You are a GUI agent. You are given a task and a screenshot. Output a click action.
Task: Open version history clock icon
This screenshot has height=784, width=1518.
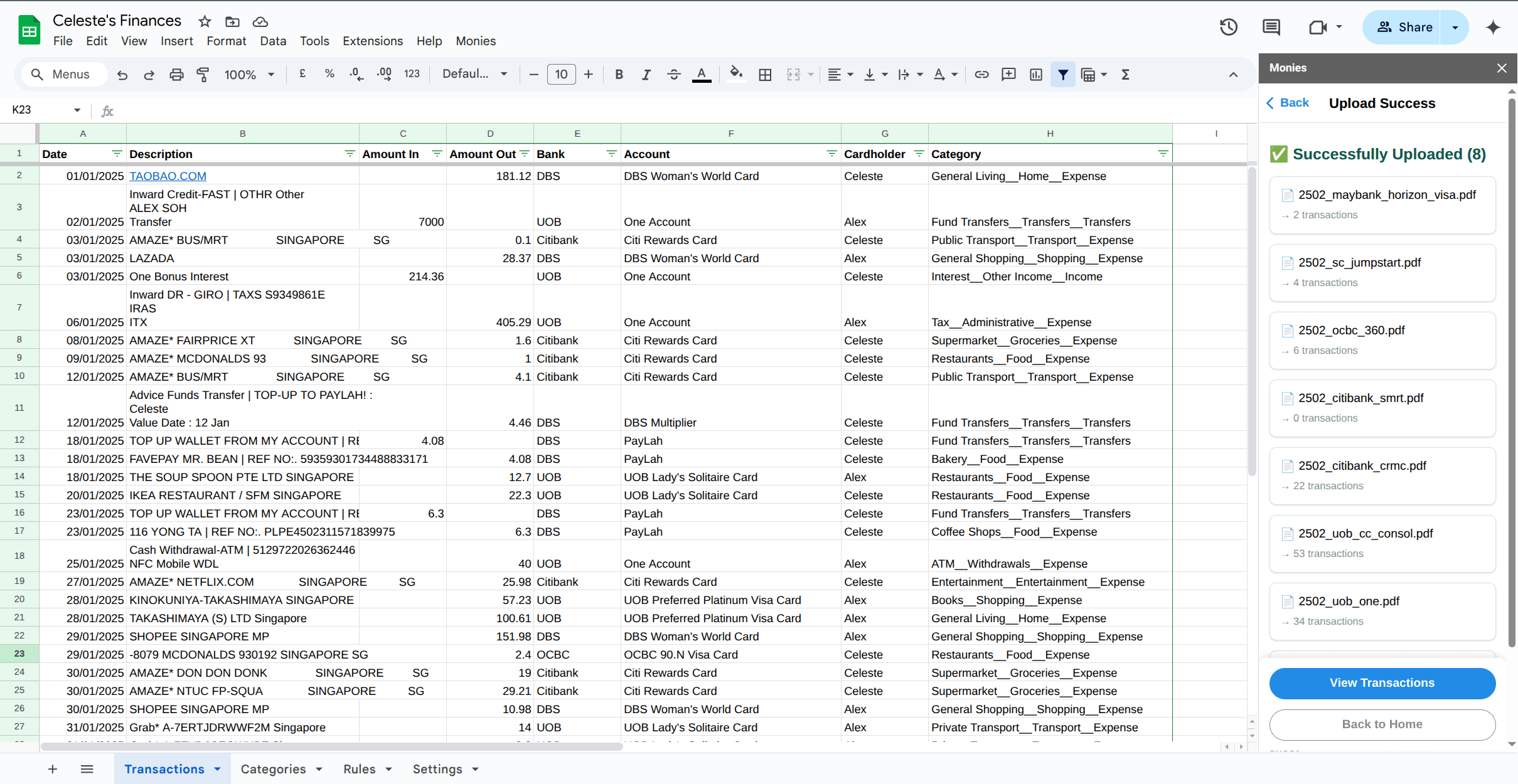click(x=1228, y=27)
